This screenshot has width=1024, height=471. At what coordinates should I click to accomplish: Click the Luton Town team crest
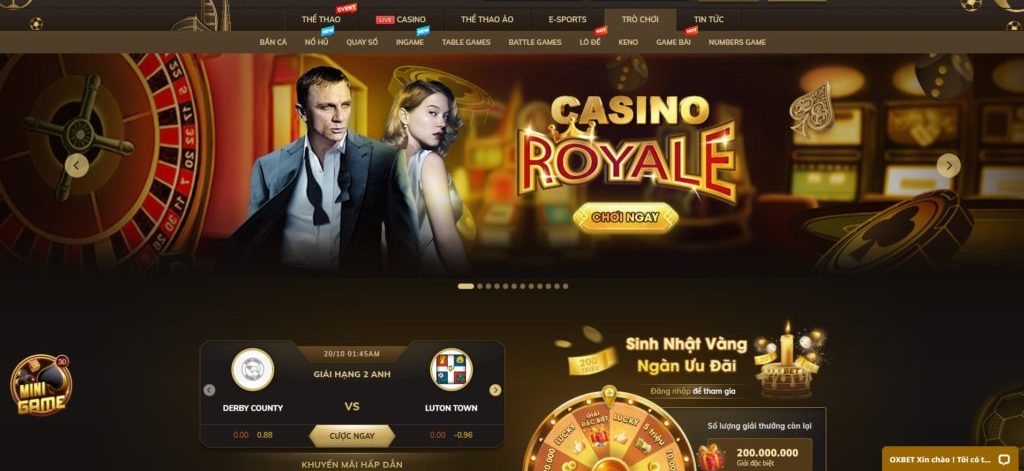451,370
